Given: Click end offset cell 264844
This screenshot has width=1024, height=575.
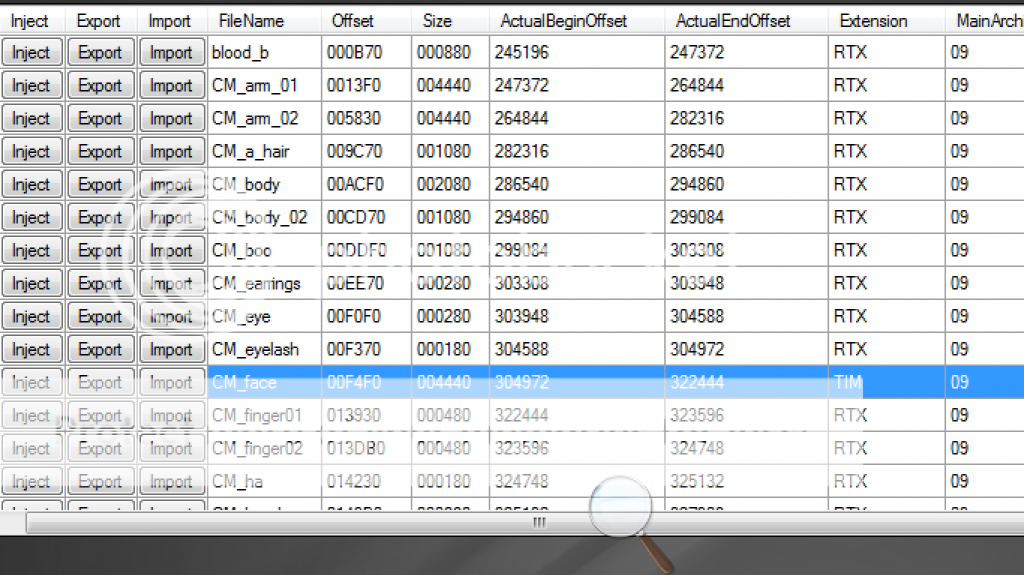Looking at the screenshot, I should tap(746, 86).
